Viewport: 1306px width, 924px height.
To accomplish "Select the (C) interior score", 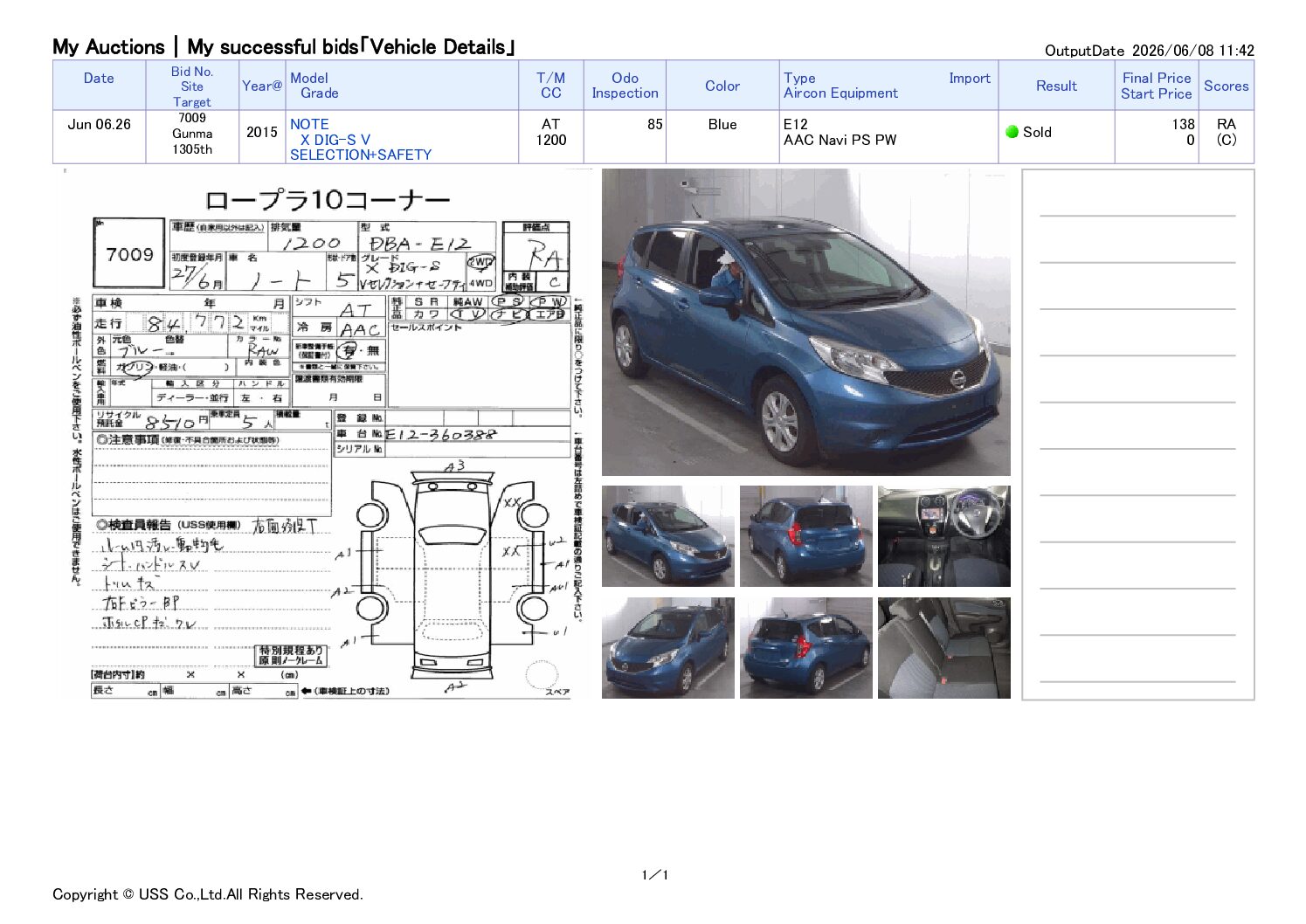I will coord(1226,140).
